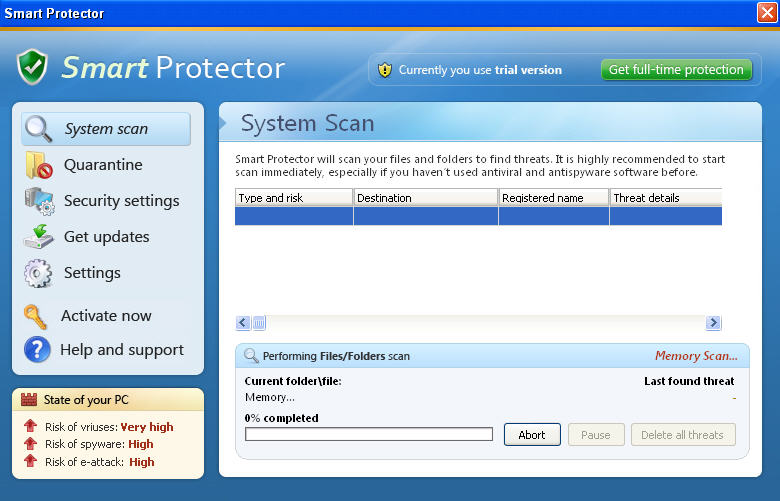The width and height of the screenshot is (780, 501).
Task: Open the Settings menu entry
Action: point(92,273)
